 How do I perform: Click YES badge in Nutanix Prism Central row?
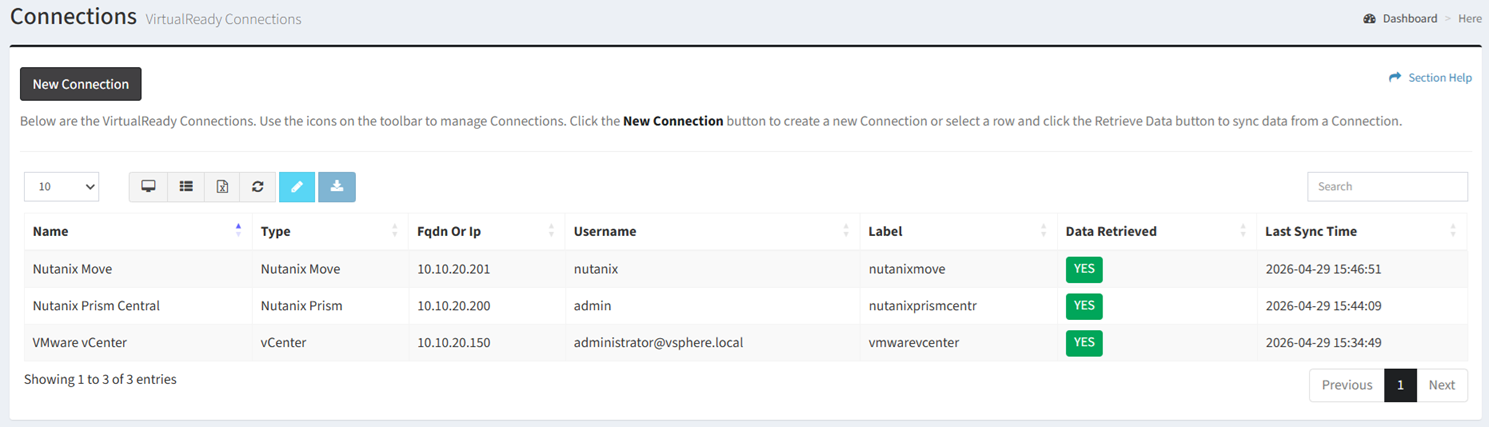tap(1084, 305)
